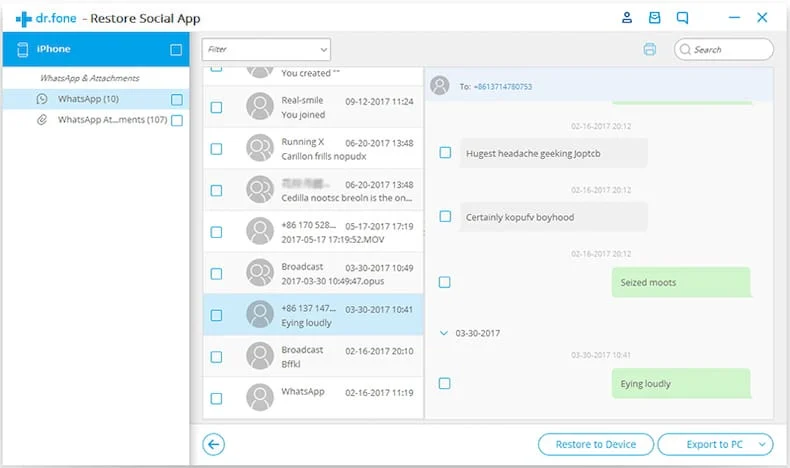Click the search magnifier icon

click(685, 49)
